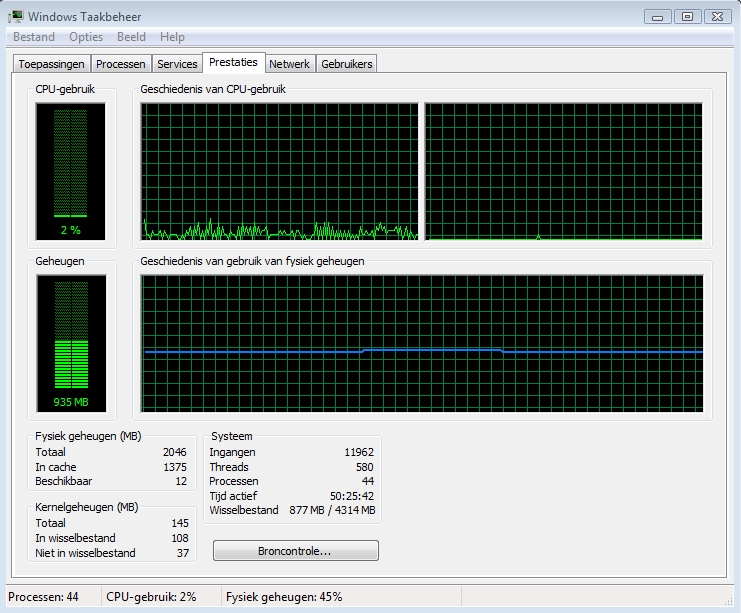Click Beschikbaar value 12
The width and height of the screenshot is (741, 613).
[181, 481]
